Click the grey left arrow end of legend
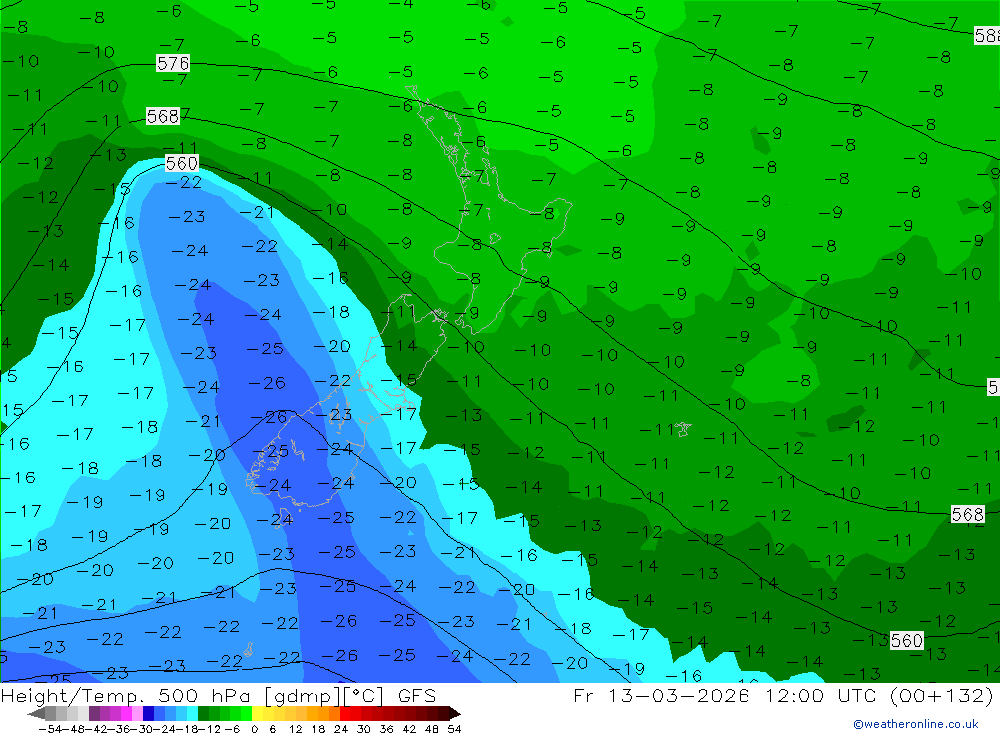The height and width of the screenshot is (733, 1000). 36,713
